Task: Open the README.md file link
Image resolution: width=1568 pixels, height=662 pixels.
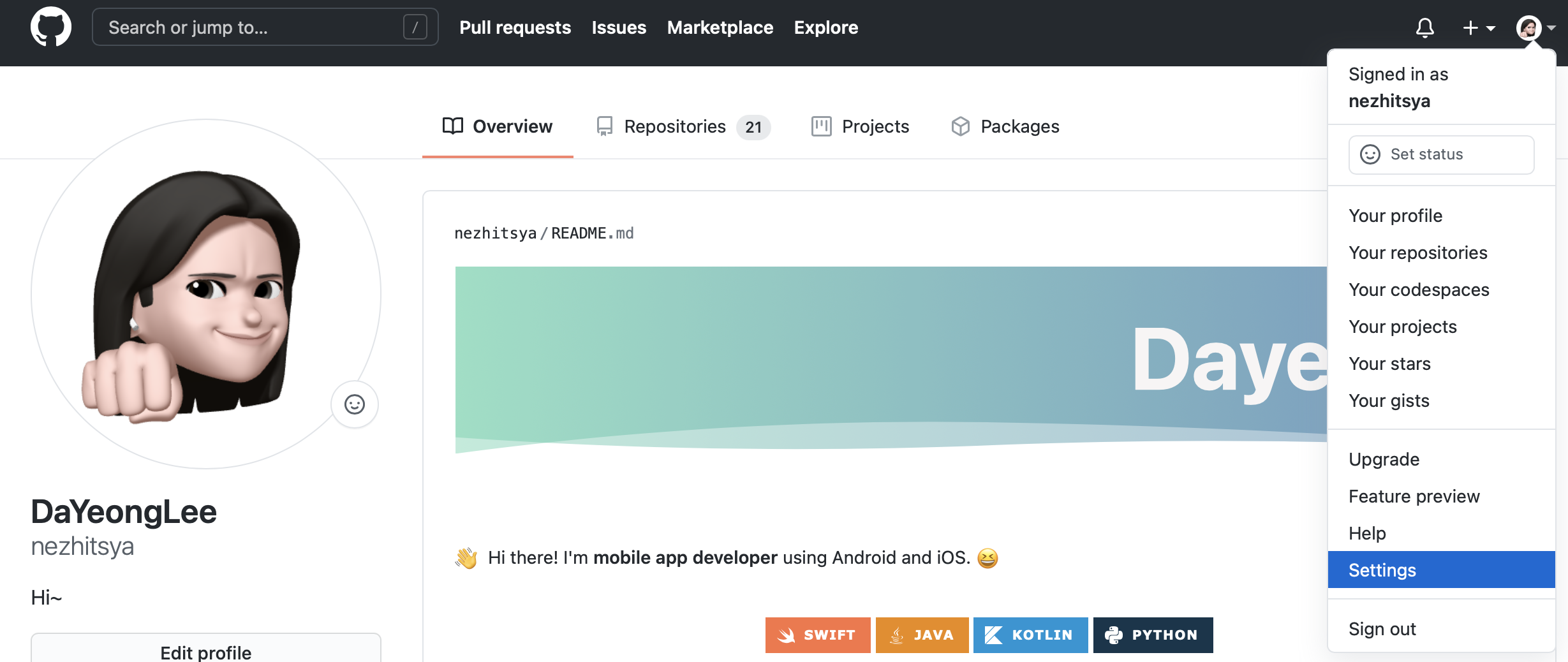Action: [592, 233]
